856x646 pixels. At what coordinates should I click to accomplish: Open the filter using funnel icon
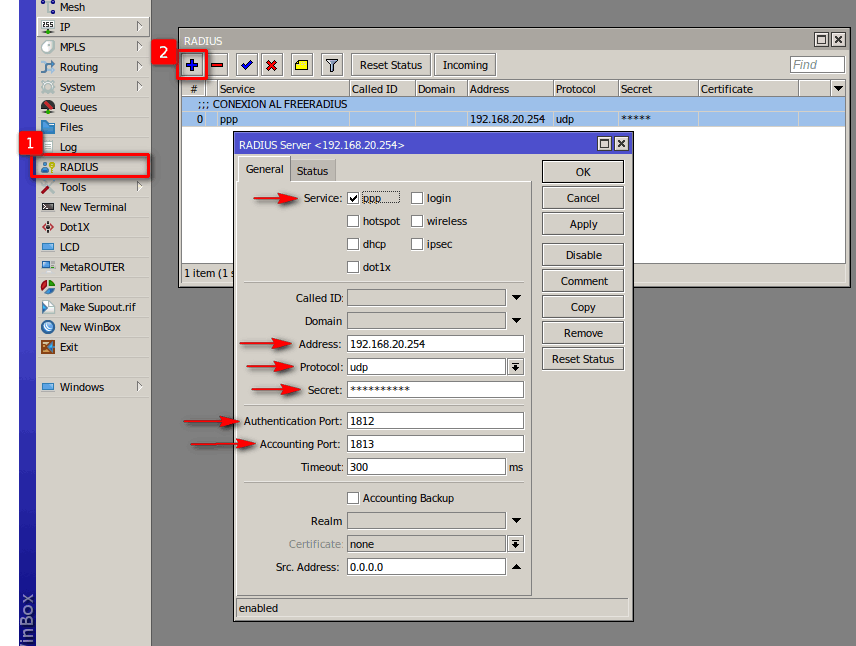click(330, 64)
